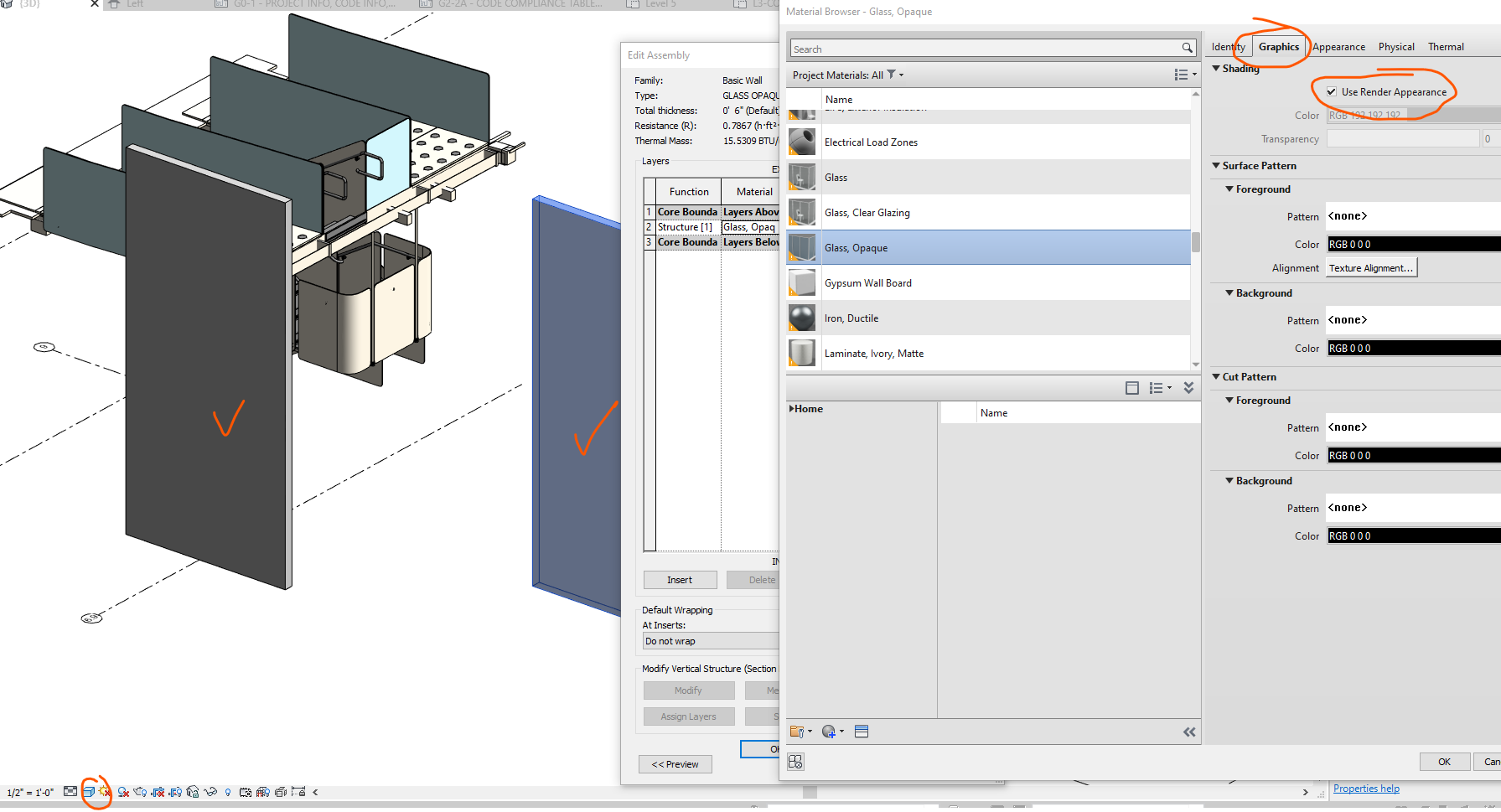
Task: Expand the Home library tree node
Action: [x=793, y=408]
